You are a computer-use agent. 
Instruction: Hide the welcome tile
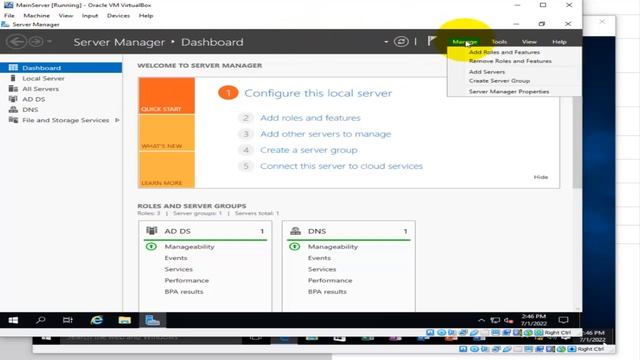click(540, 177)
